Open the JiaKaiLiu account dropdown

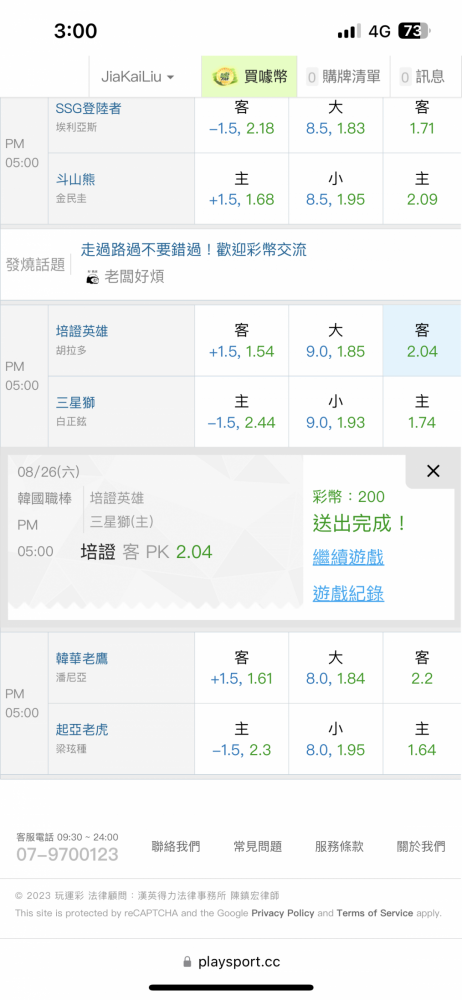(x=137, y=77)
